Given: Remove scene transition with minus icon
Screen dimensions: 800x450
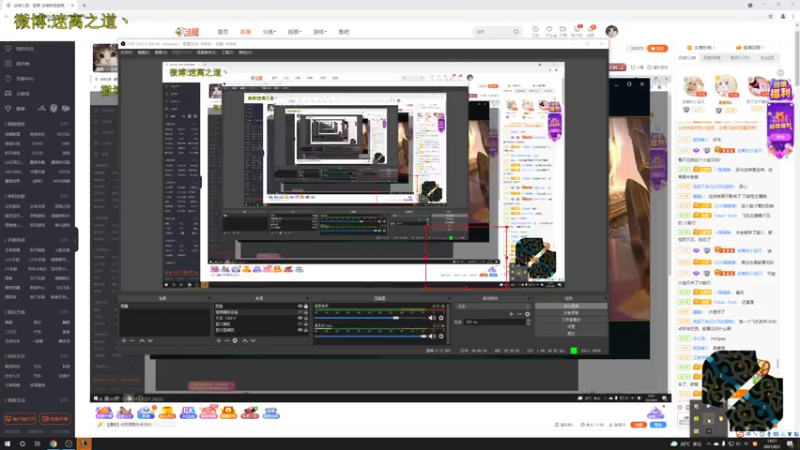Looking at the screenshot, I should click(519, 314).
